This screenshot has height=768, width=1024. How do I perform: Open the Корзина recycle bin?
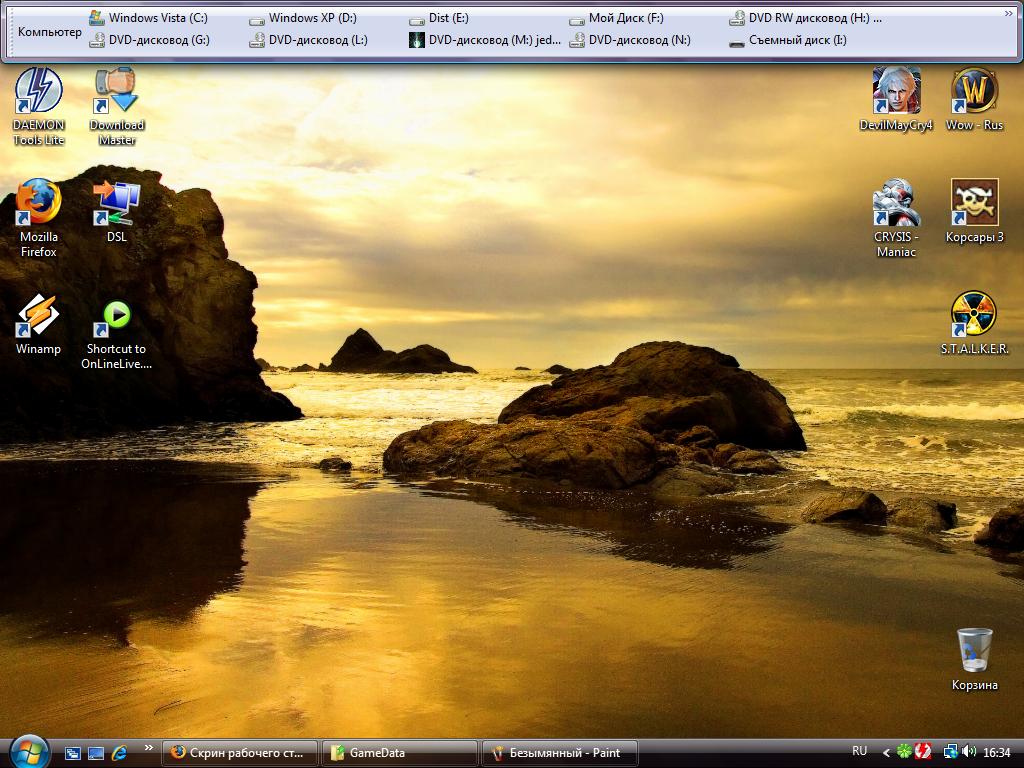click(x=974, y=652)
